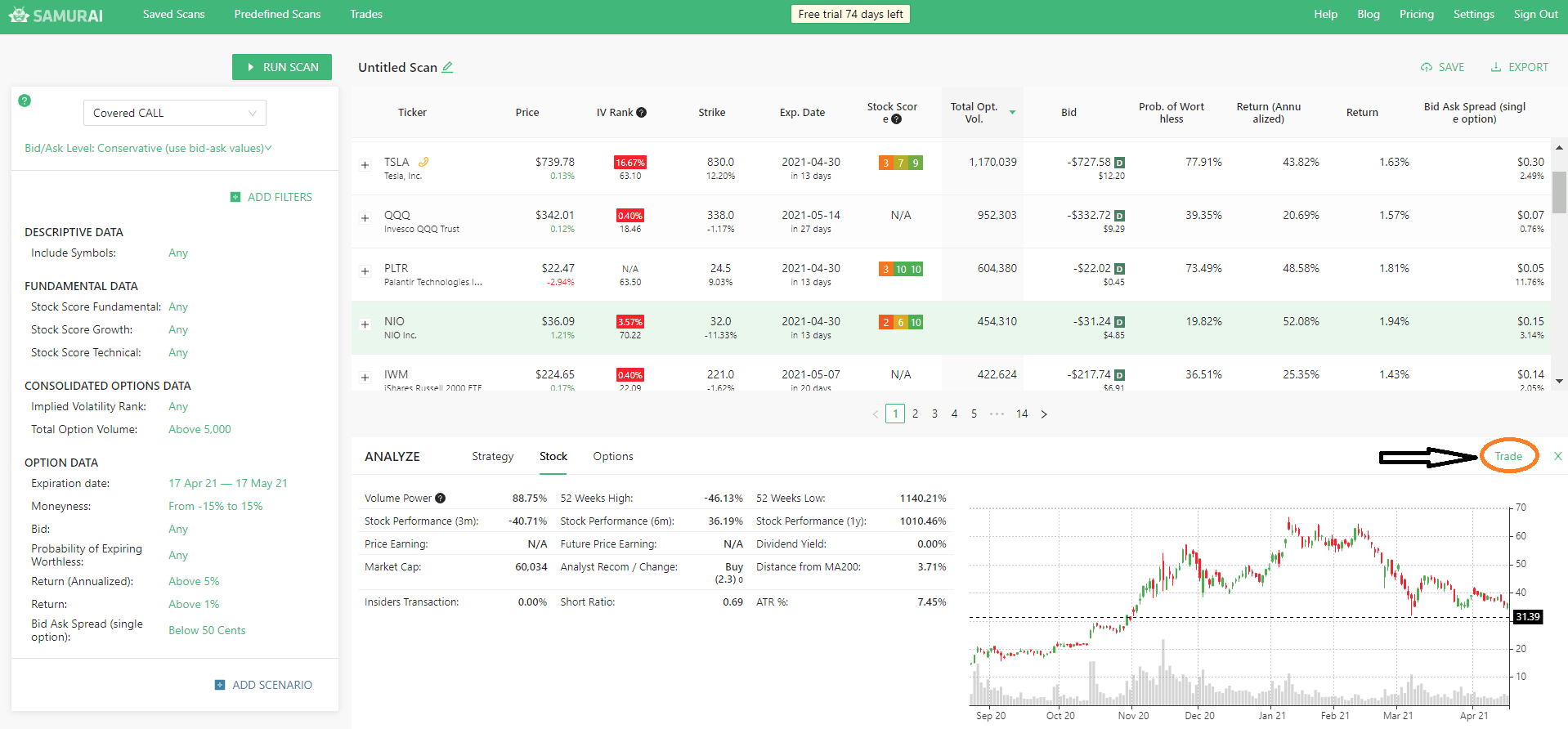Open Trades menu item
1568x729 pixels.
click(x=366, y=14)
